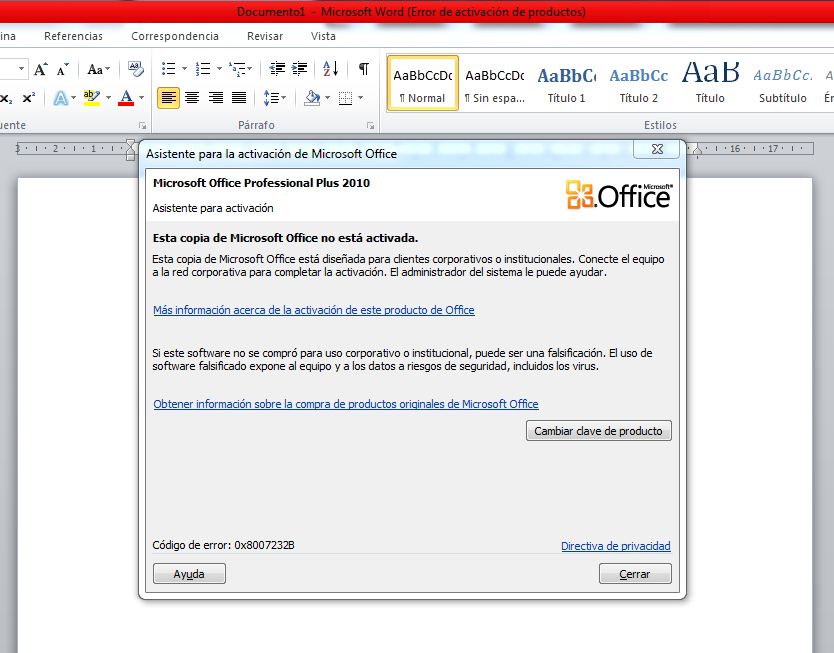This screenshot has width=834, height=653.
Task: Open Párrafo dialog launcher
Action: click(x=370, y=126)
